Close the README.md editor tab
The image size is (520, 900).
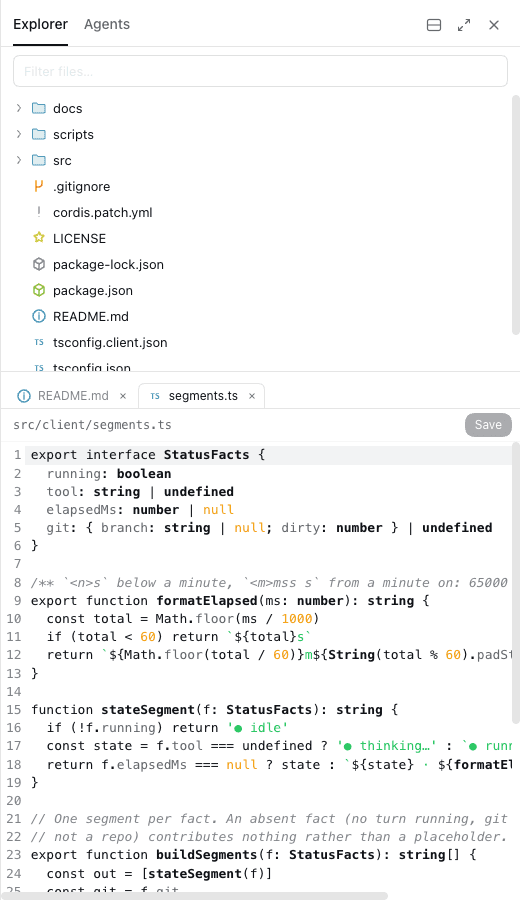click(x=123, y=396)
